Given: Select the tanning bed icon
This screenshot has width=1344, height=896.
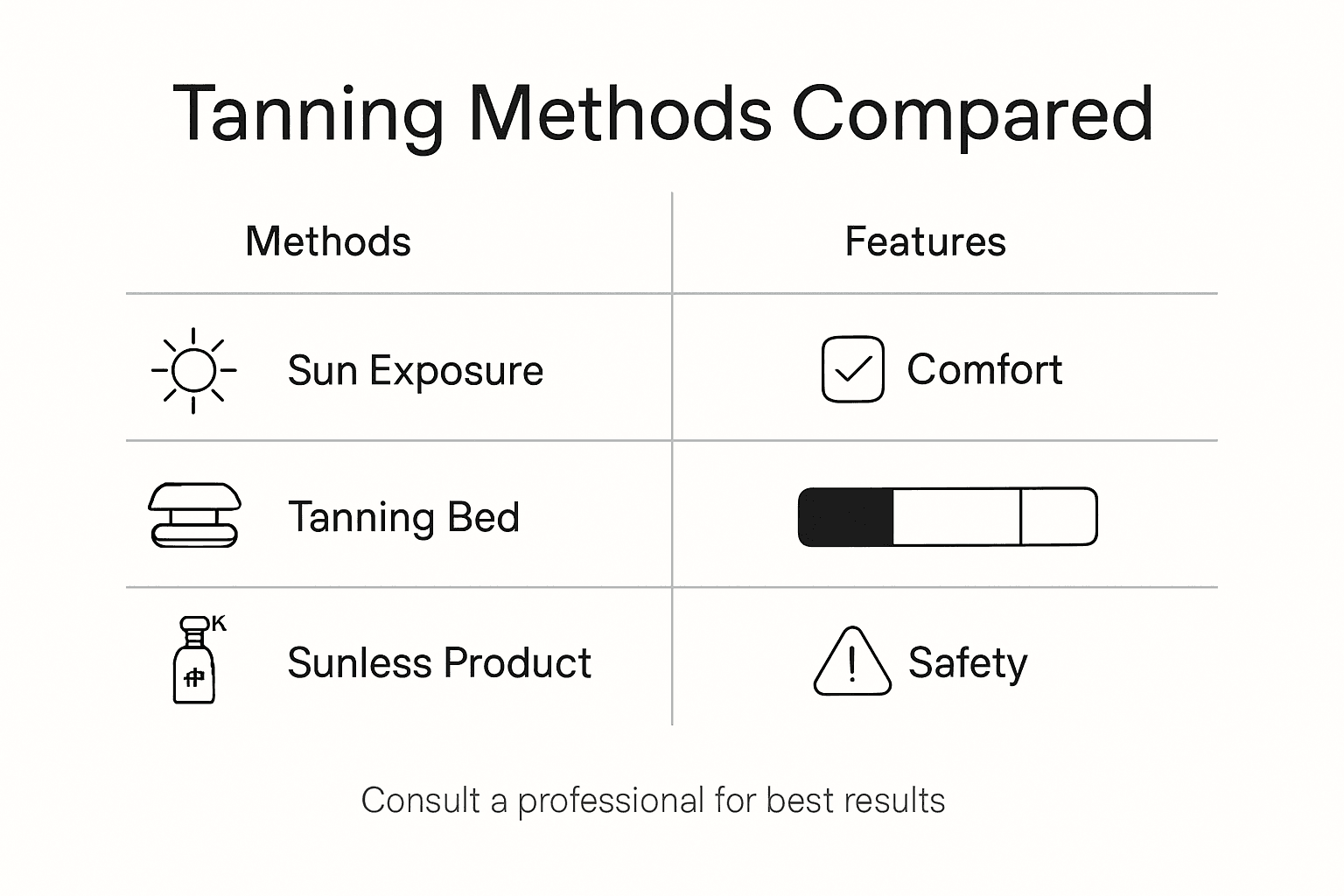Looking at the screenshot, I should click(x=194, y=515).
